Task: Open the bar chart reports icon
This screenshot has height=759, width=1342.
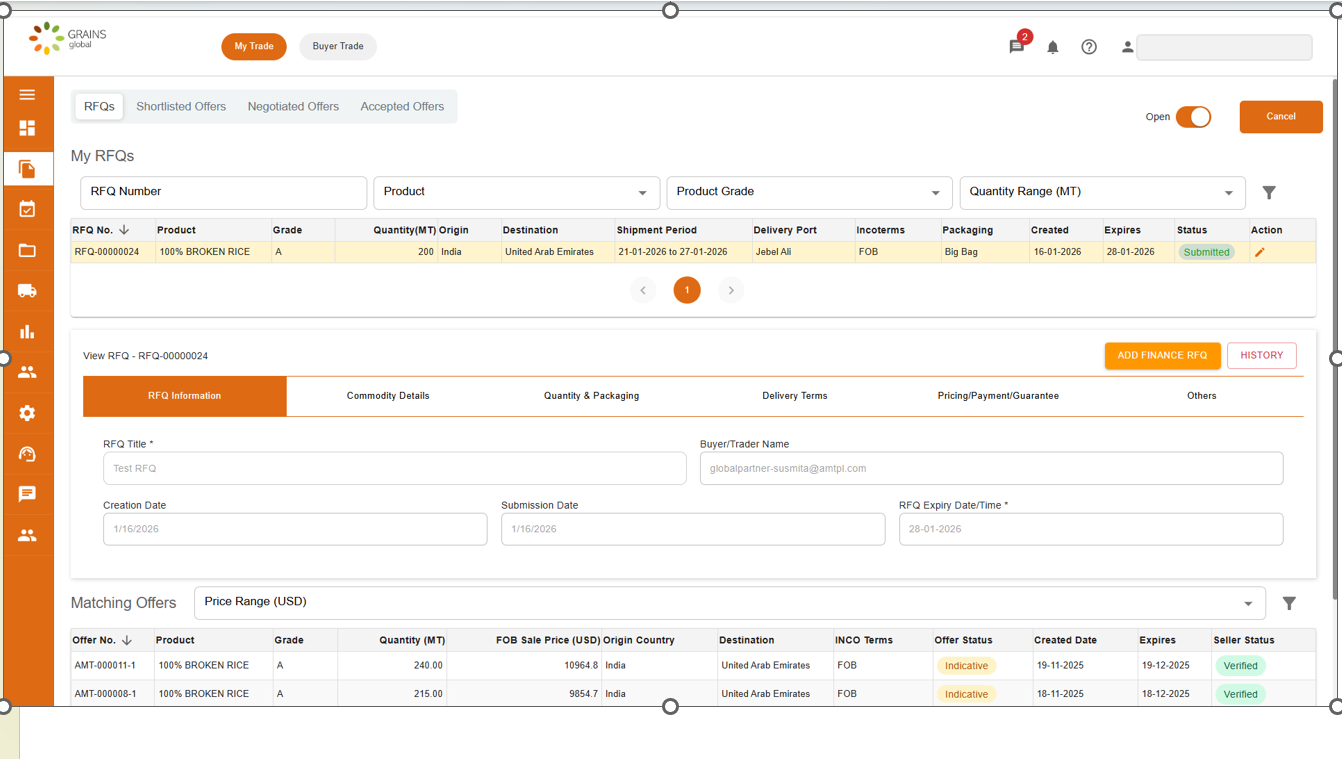Action: click(x=27, y=332)
